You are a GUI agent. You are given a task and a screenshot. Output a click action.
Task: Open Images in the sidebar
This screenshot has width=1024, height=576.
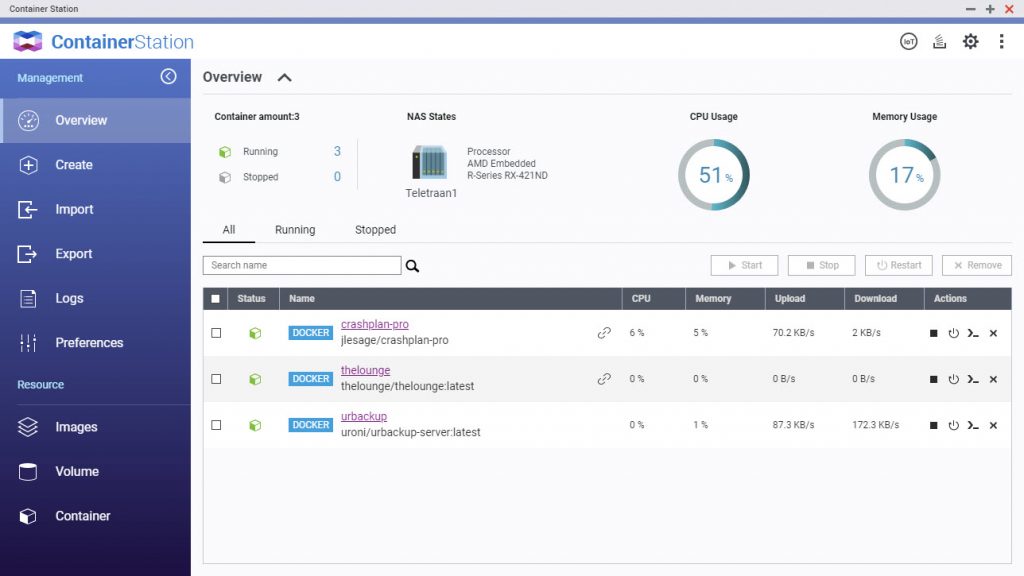click(x=95, y=426)
